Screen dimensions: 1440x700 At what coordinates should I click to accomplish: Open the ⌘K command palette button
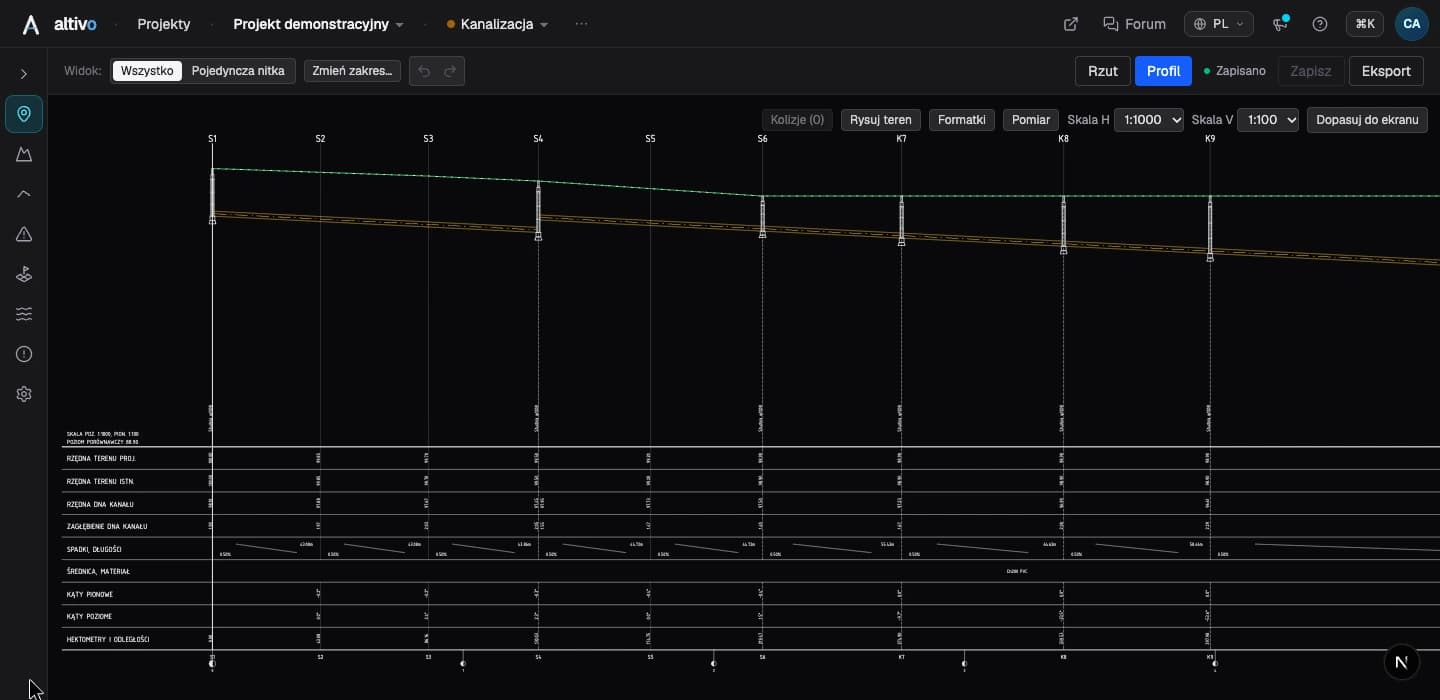click(x=1365, y=24)
